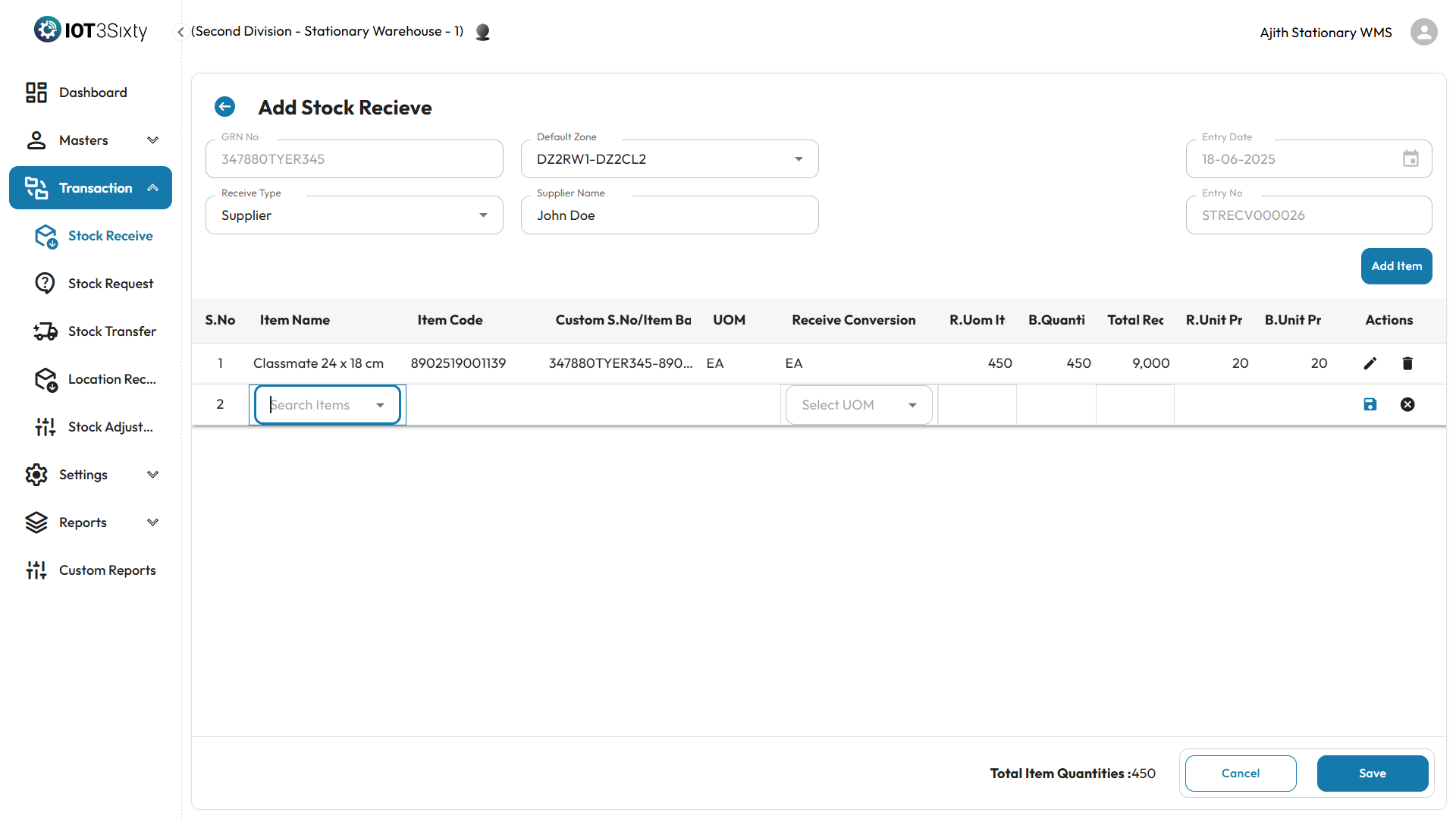1456x819 pixels.
Task: Click the pencil edit icon for Classmate row
Action: point(1370,363)
